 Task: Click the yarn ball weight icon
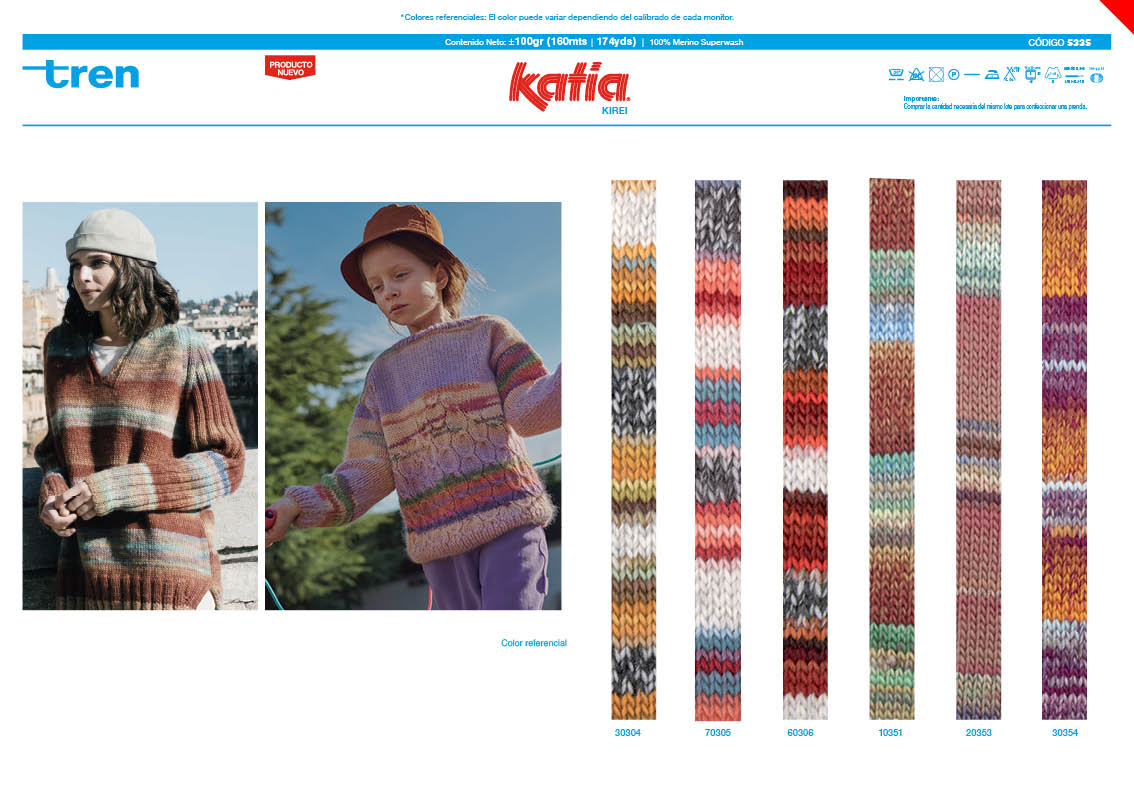coord(1096,75)
